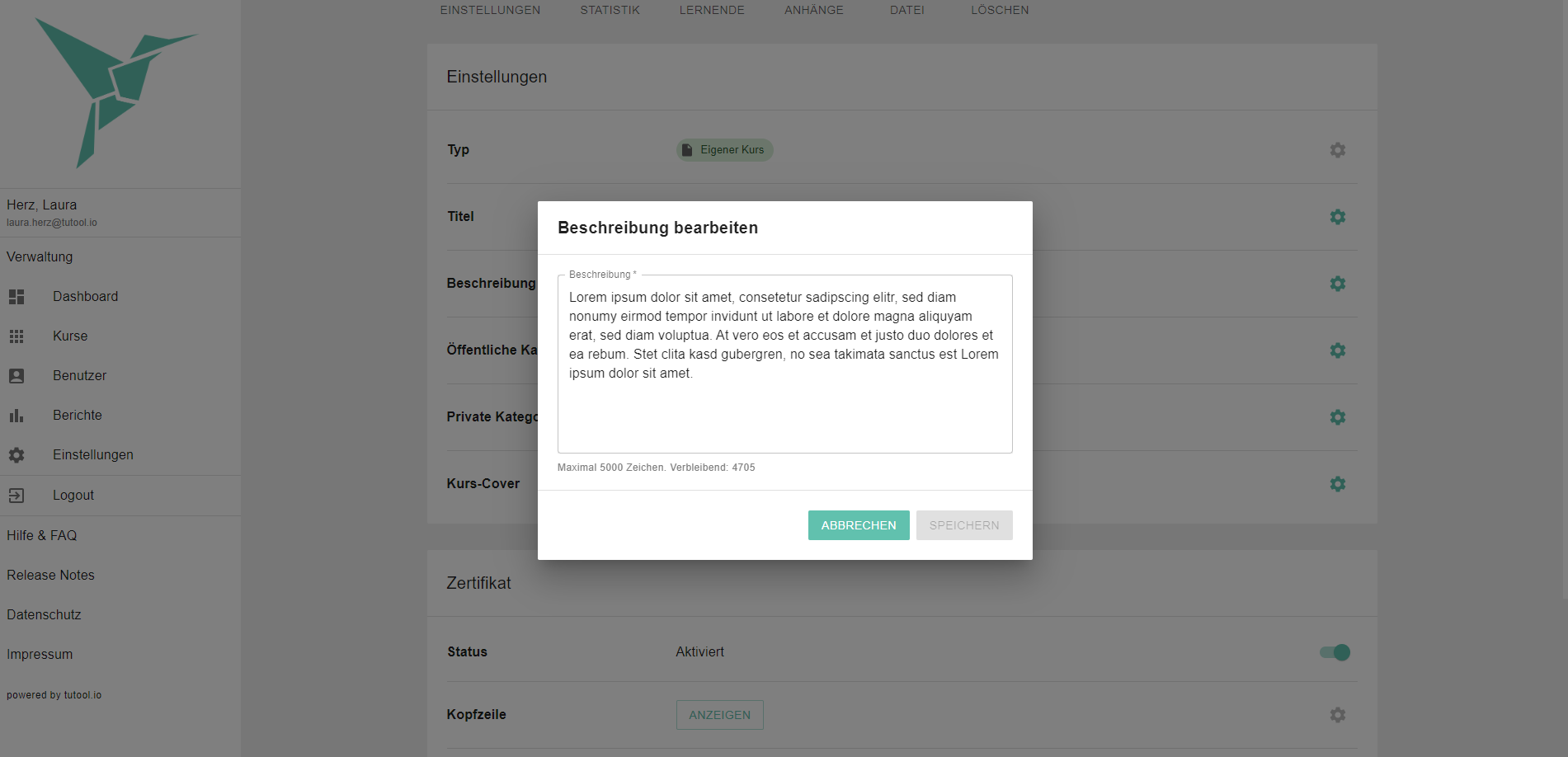
Task: Open the Lernende tab
Action: point(712,10)
